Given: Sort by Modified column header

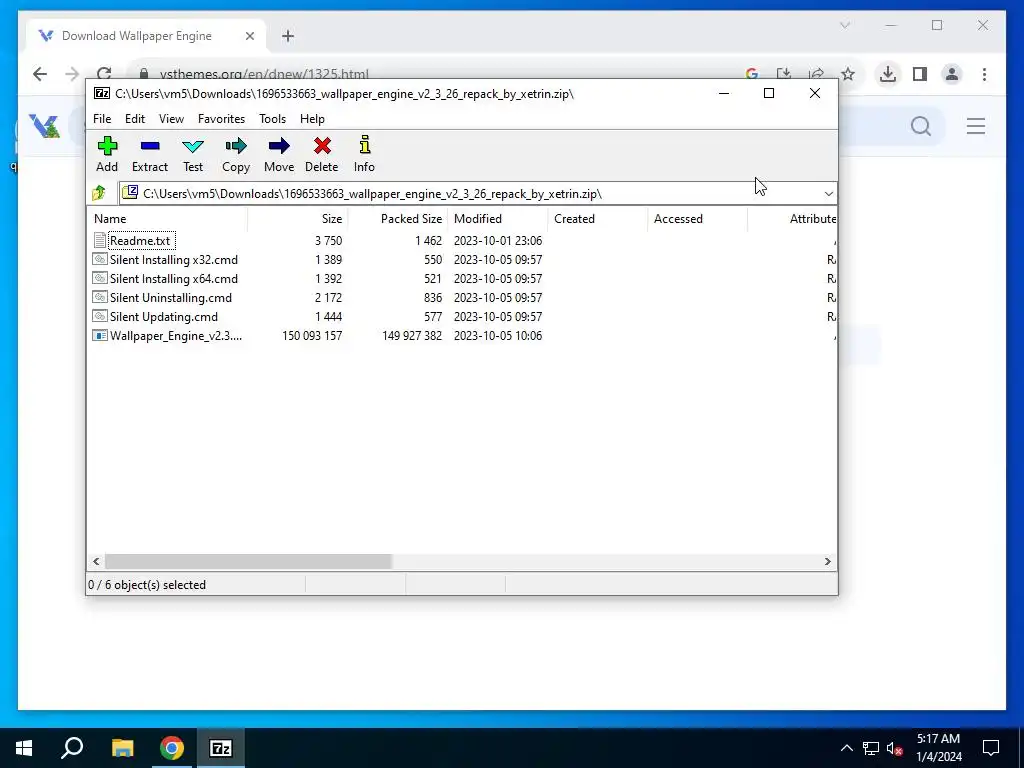Looking at the screenshot, I should coord(498,219).
